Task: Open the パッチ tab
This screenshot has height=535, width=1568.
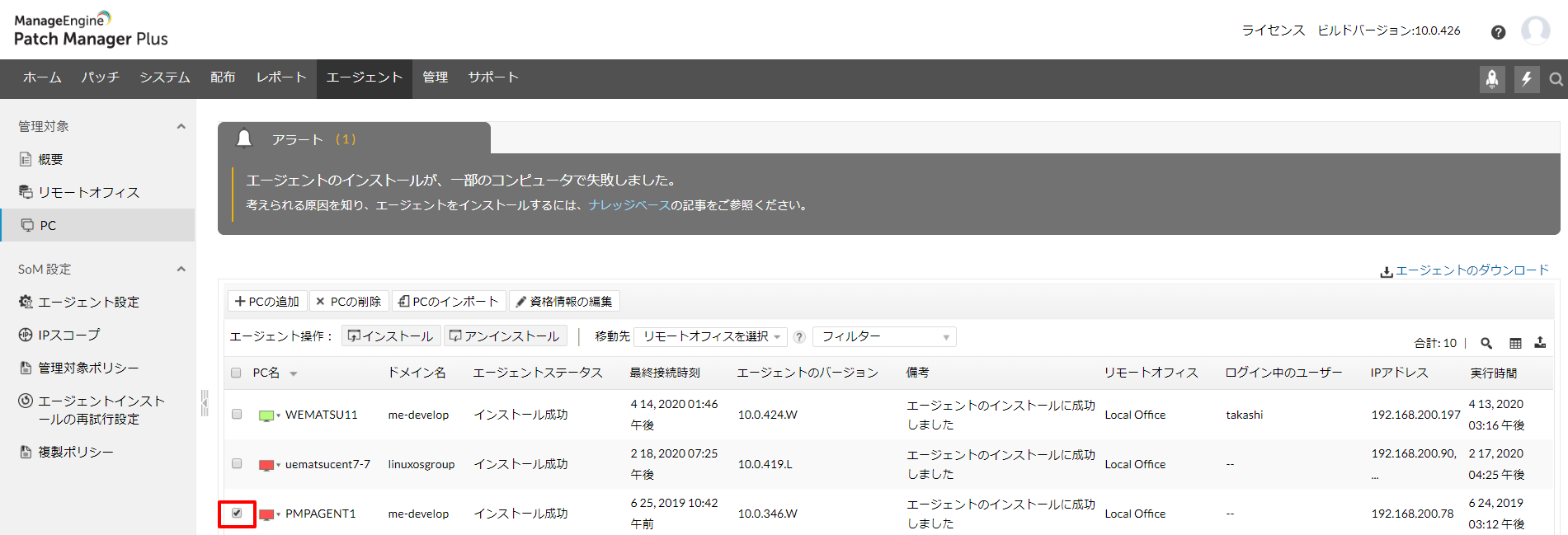Action: pos(100,77)
